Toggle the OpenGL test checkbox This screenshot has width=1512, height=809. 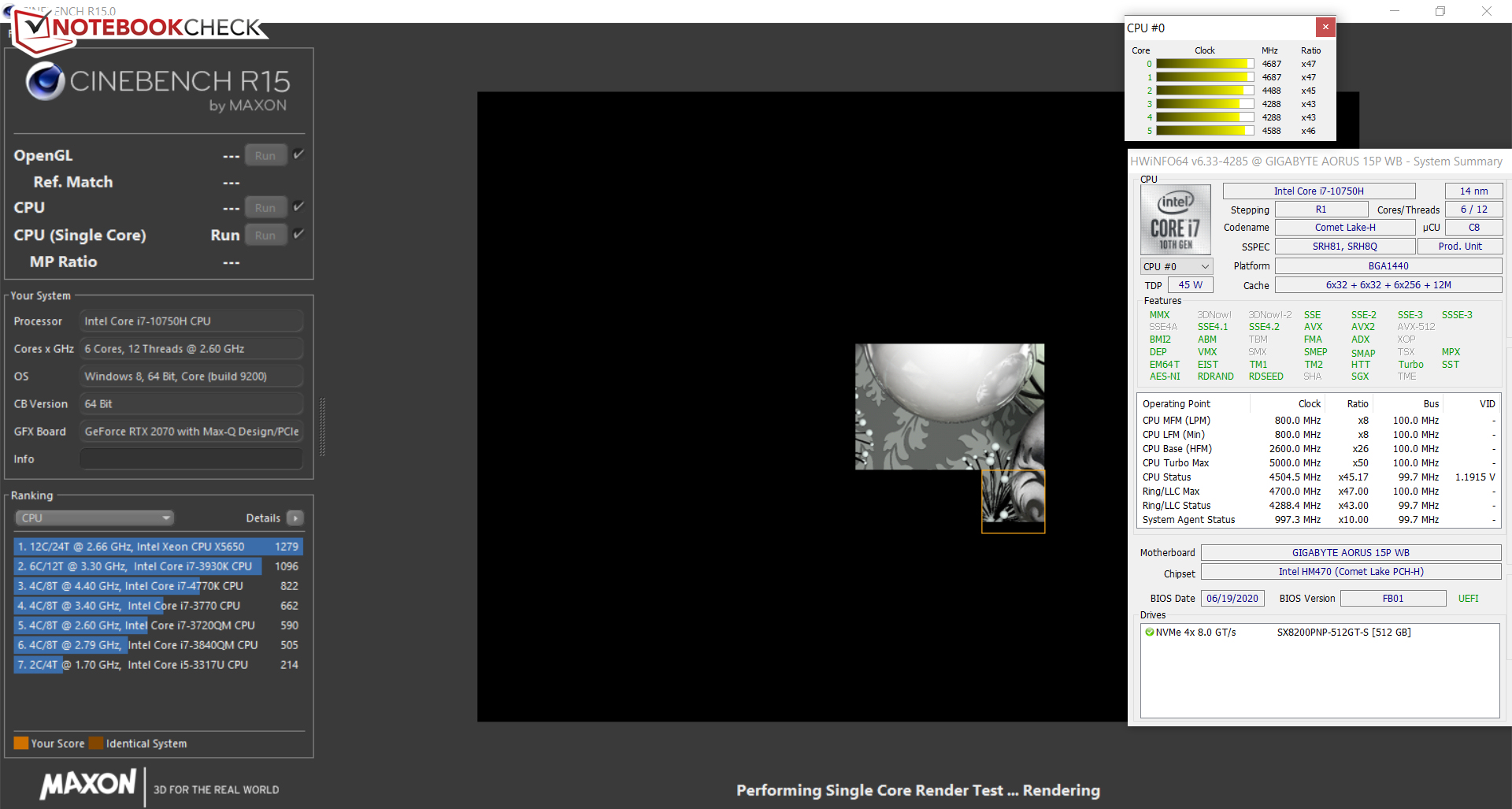[x=298, y=154]
